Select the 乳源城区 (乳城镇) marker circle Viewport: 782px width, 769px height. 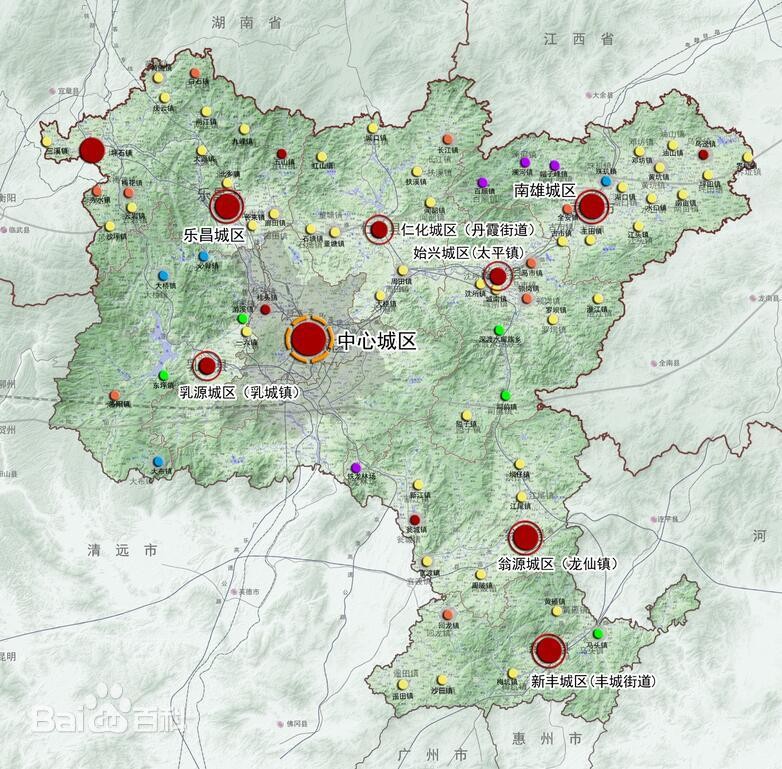click(x=207, y=365)
